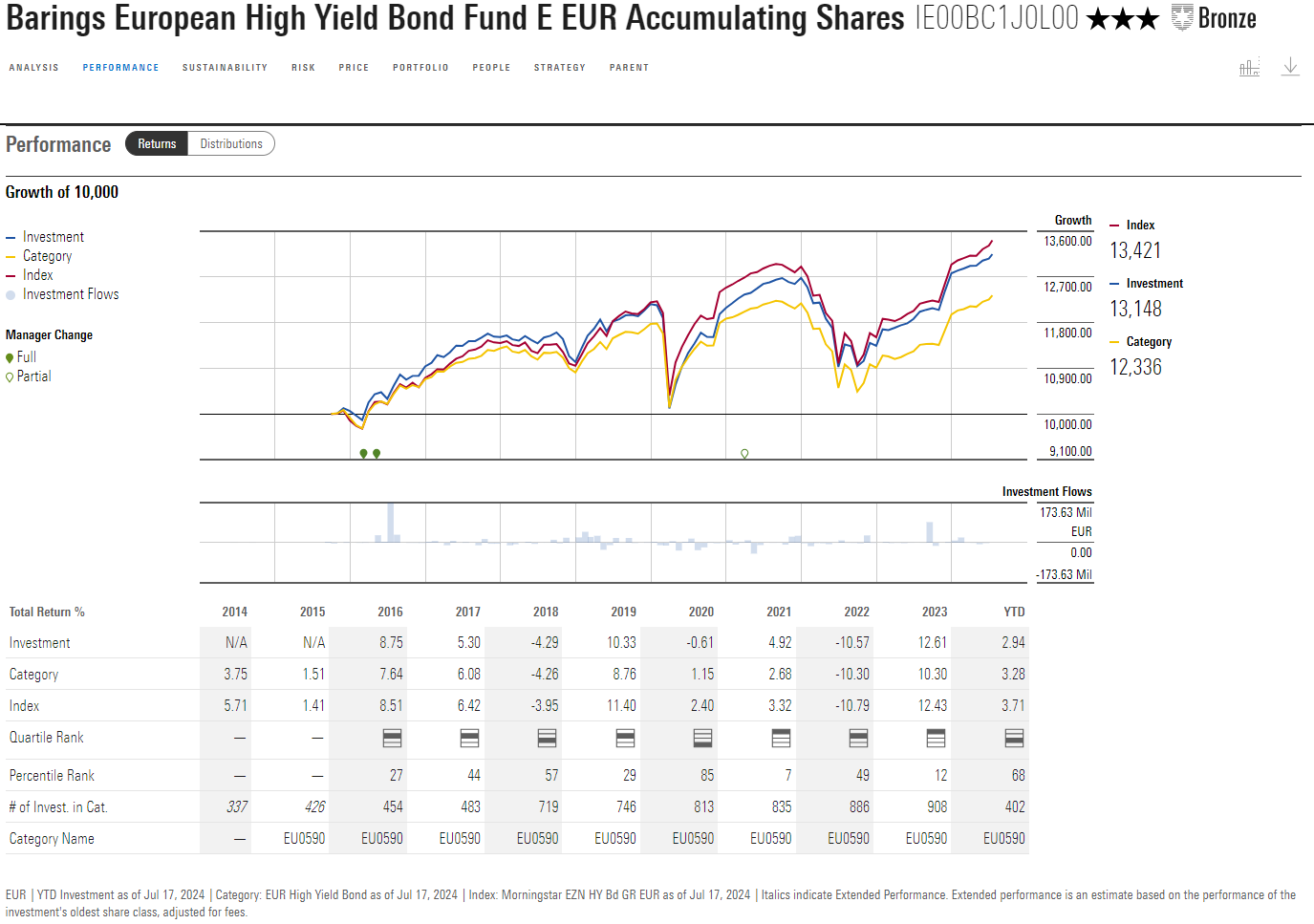Click Investment 2023 return 12.61
This screenshot has height=924, width=1314.
[932, 643]
